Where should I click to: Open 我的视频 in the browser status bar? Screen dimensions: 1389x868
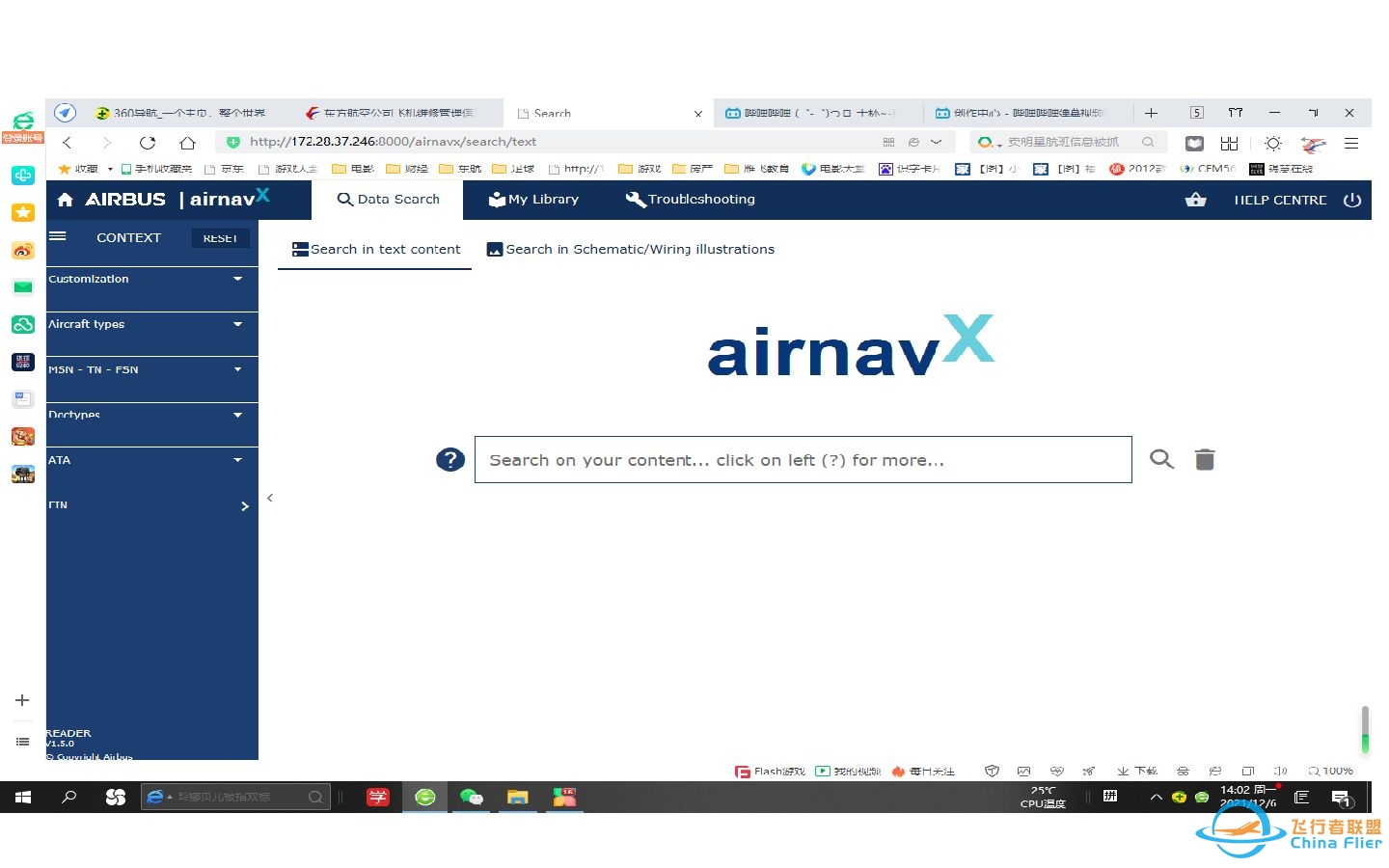(848, 772)
